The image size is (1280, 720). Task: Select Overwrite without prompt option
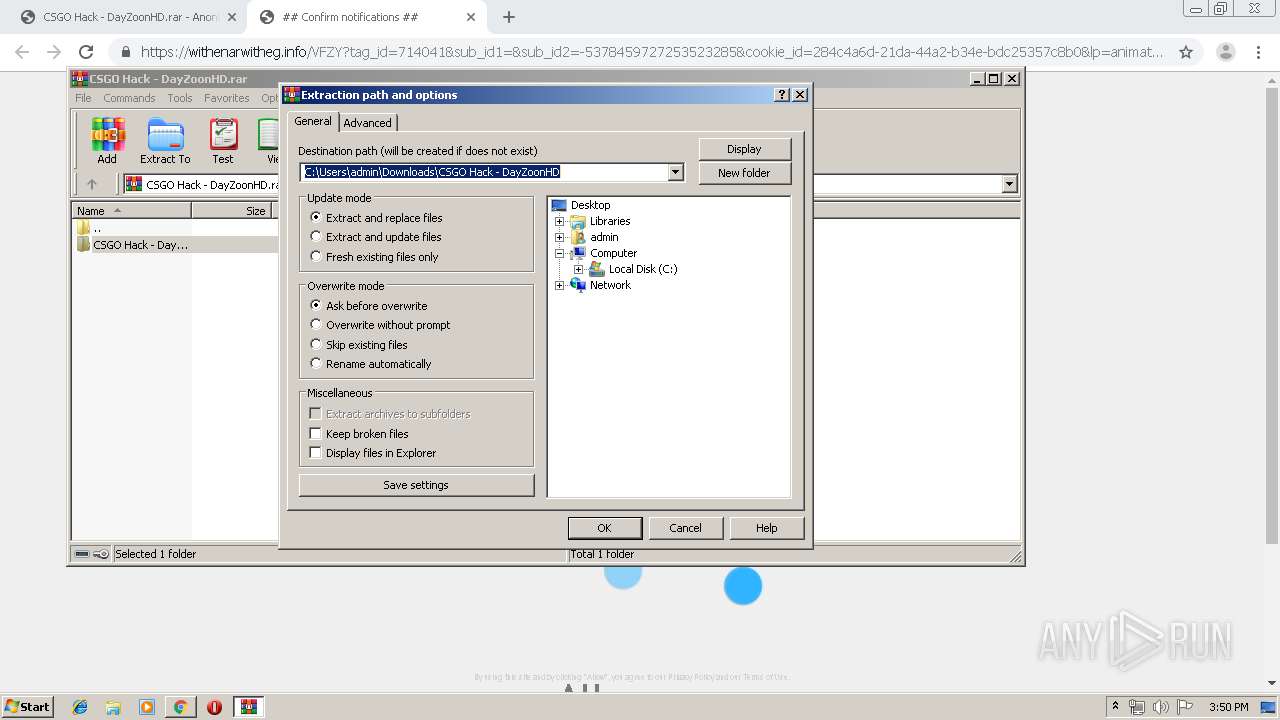(380, 325)
